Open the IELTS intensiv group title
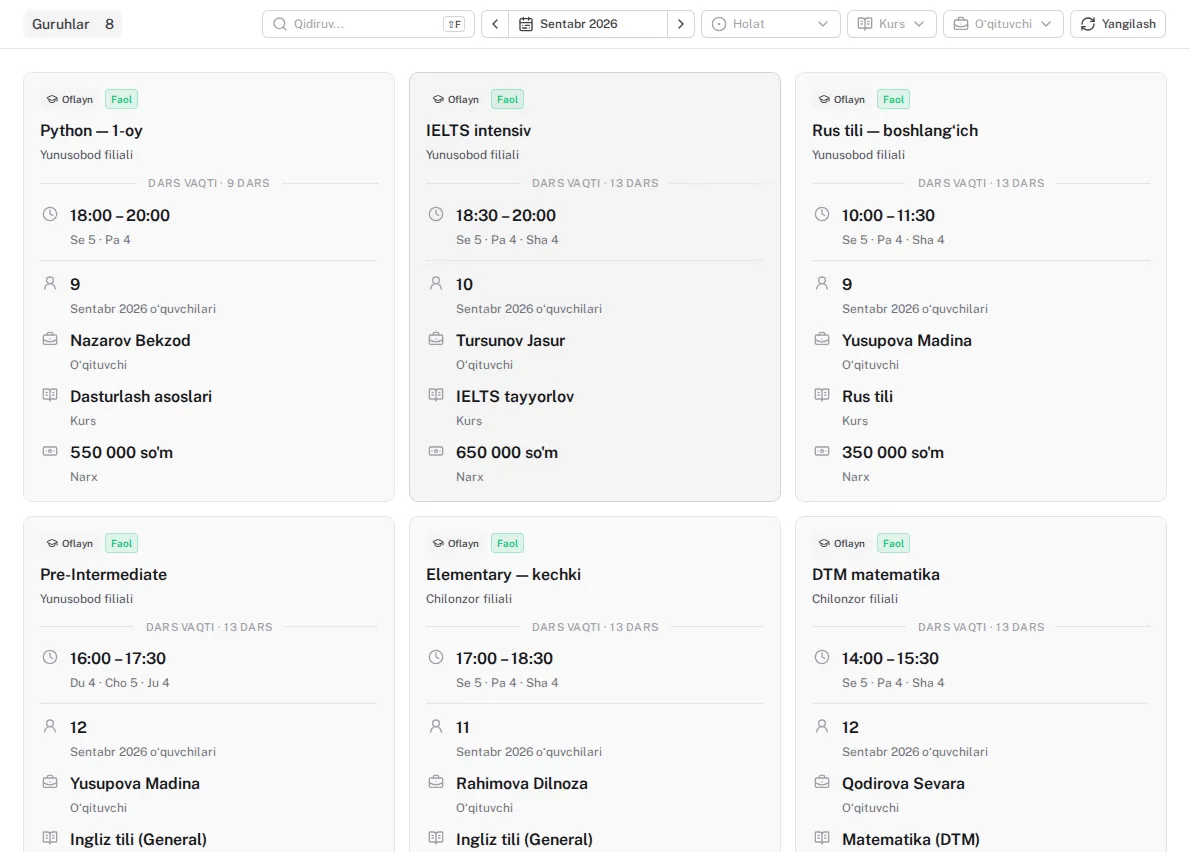This screenshot has width=1190, height=852. tap(478, 130)
